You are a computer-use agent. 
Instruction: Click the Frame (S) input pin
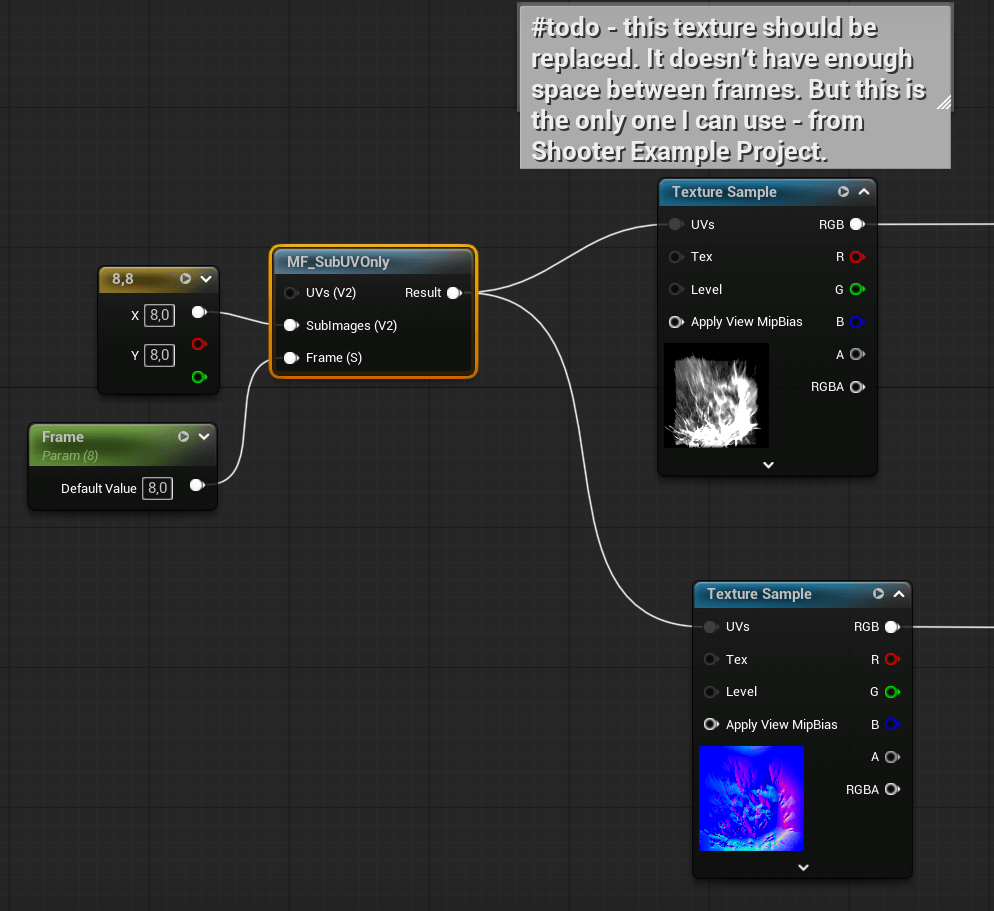click(290, 357)
